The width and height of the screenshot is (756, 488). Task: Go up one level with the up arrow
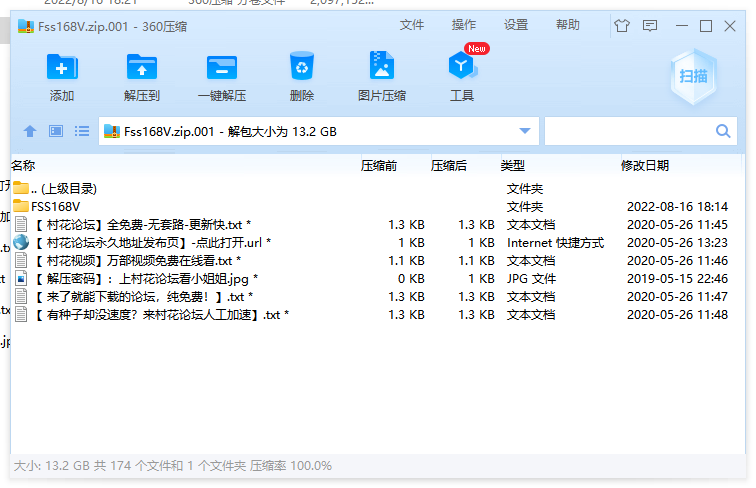pyautogui.click(x=30, y=131)
